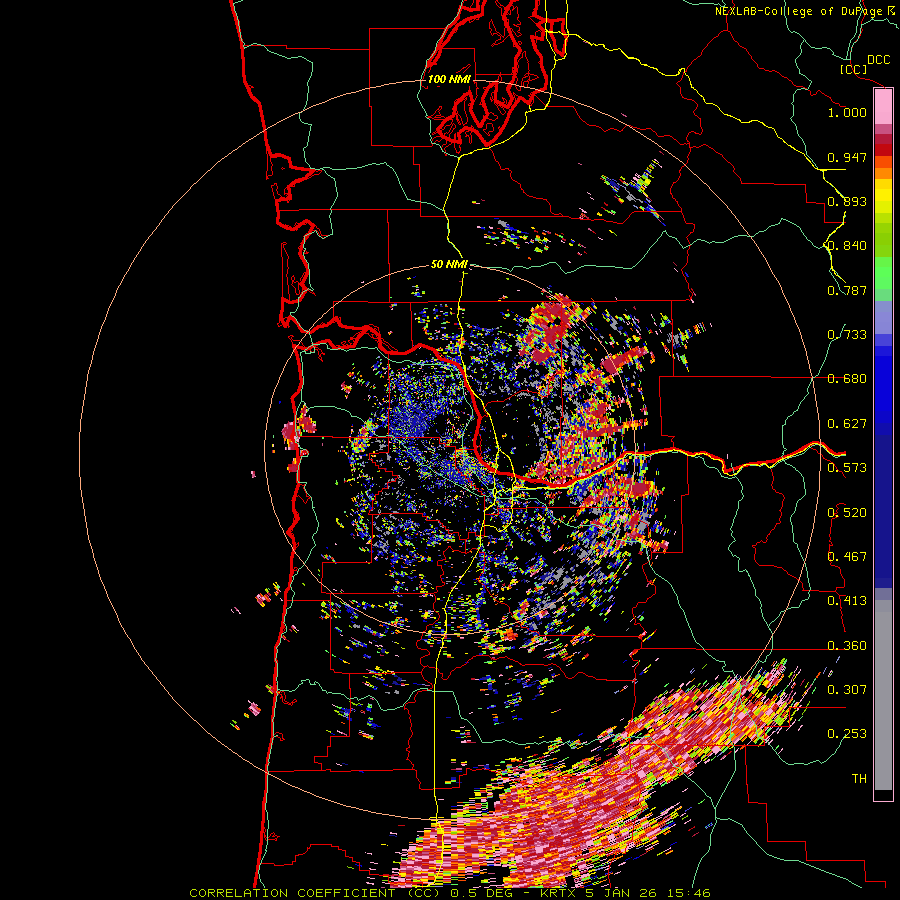Viewport: 900px width, 900px height.
Task: Select the 0.787 scale value
Action: (x=847, y=290)
